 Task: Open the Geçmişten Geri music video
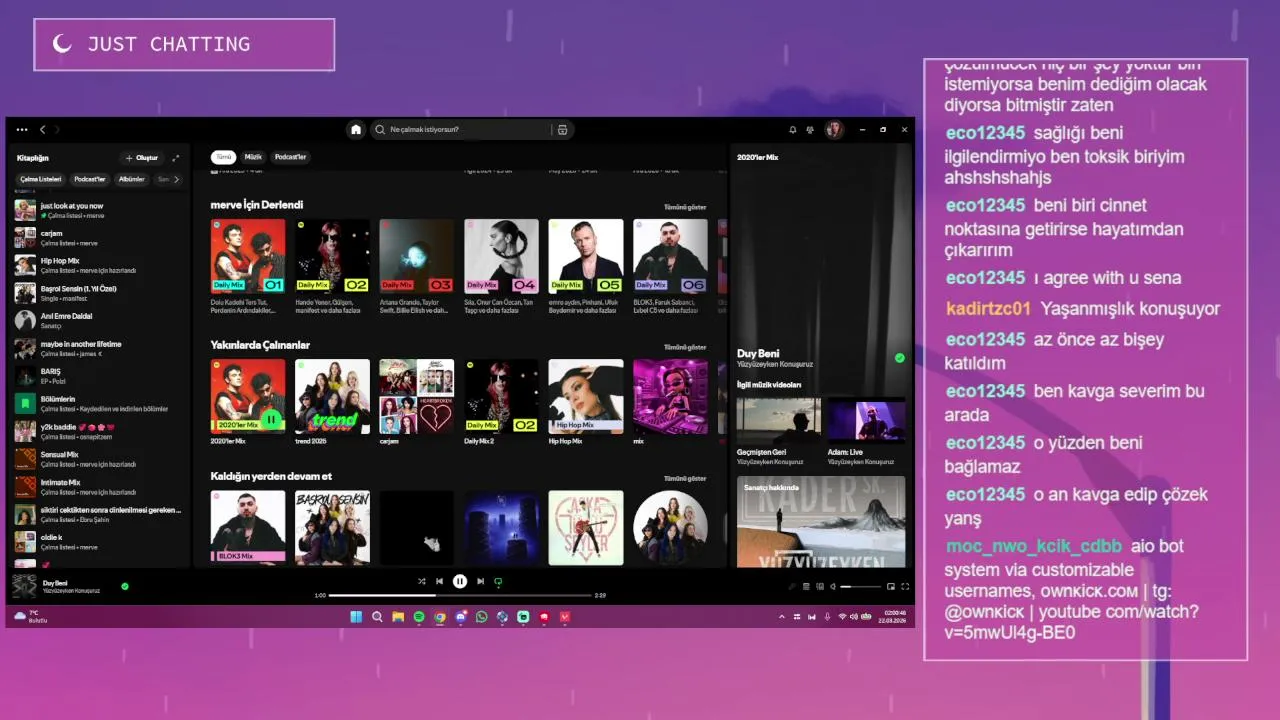click(779, 432)
